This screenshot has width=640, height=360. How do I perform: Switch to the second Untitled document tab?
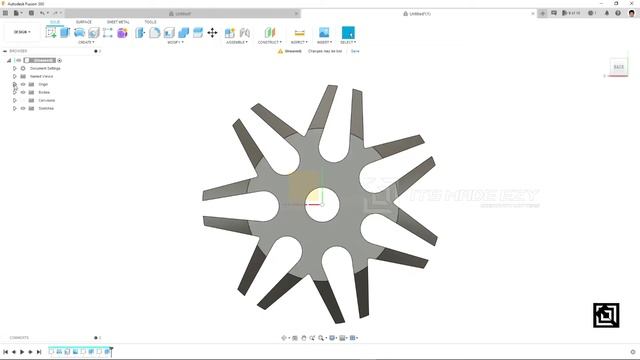416,13
